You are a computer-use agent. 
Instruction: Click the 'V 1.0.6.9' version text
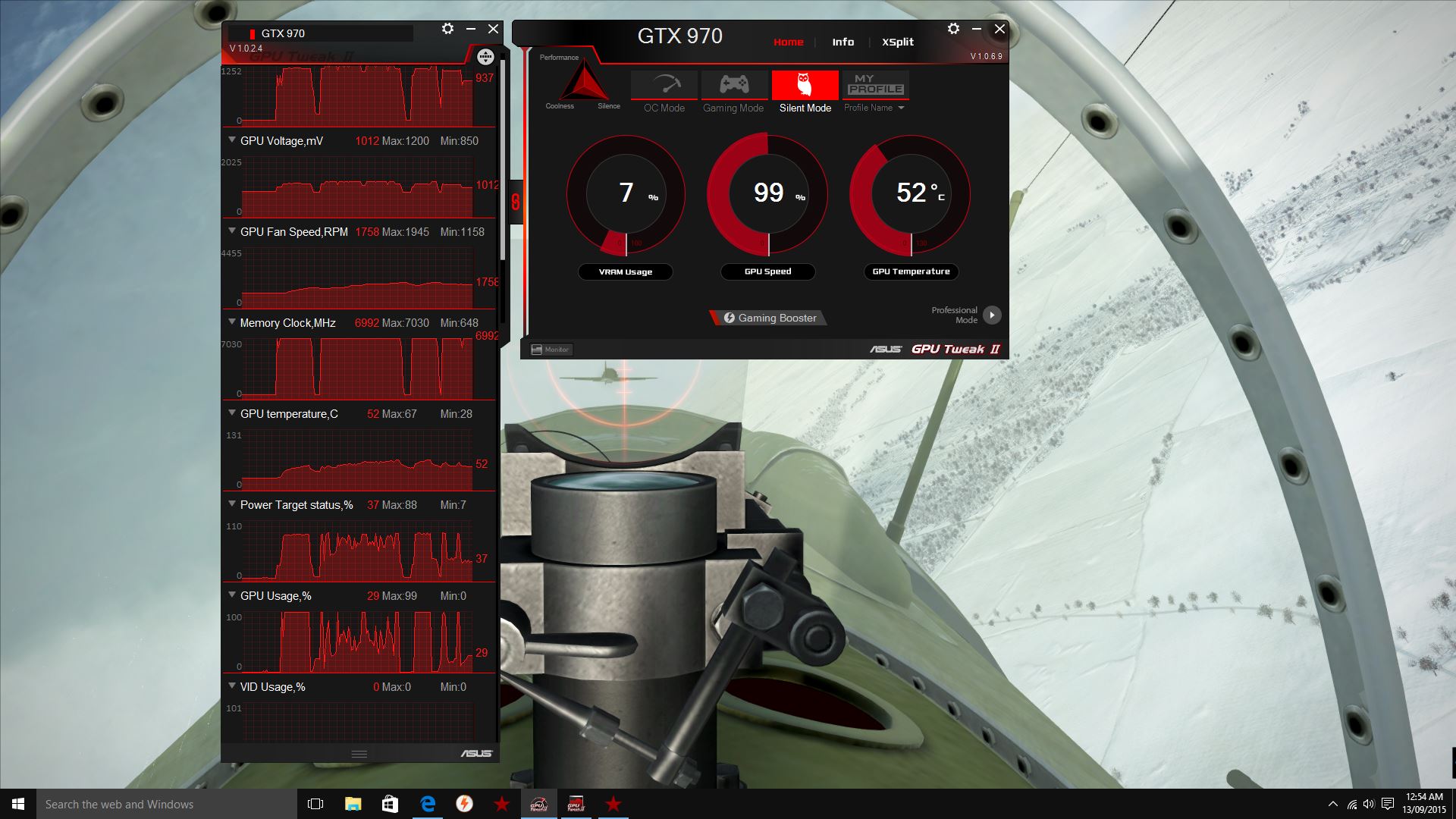986,56
